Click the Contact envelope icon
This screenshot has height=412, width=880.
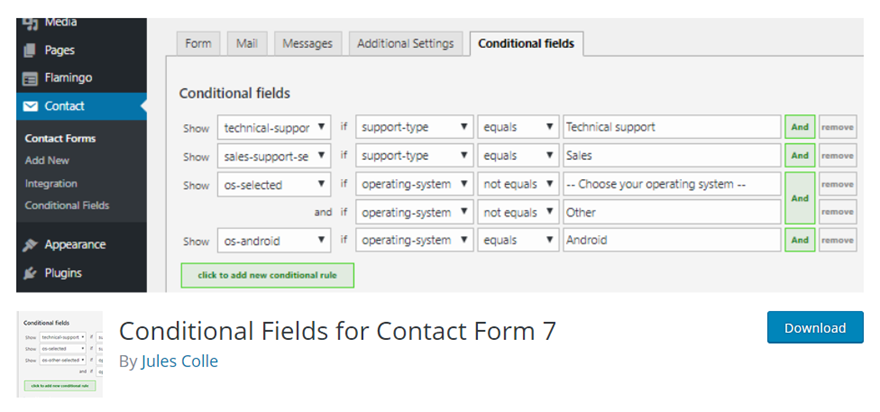(31, 106)
